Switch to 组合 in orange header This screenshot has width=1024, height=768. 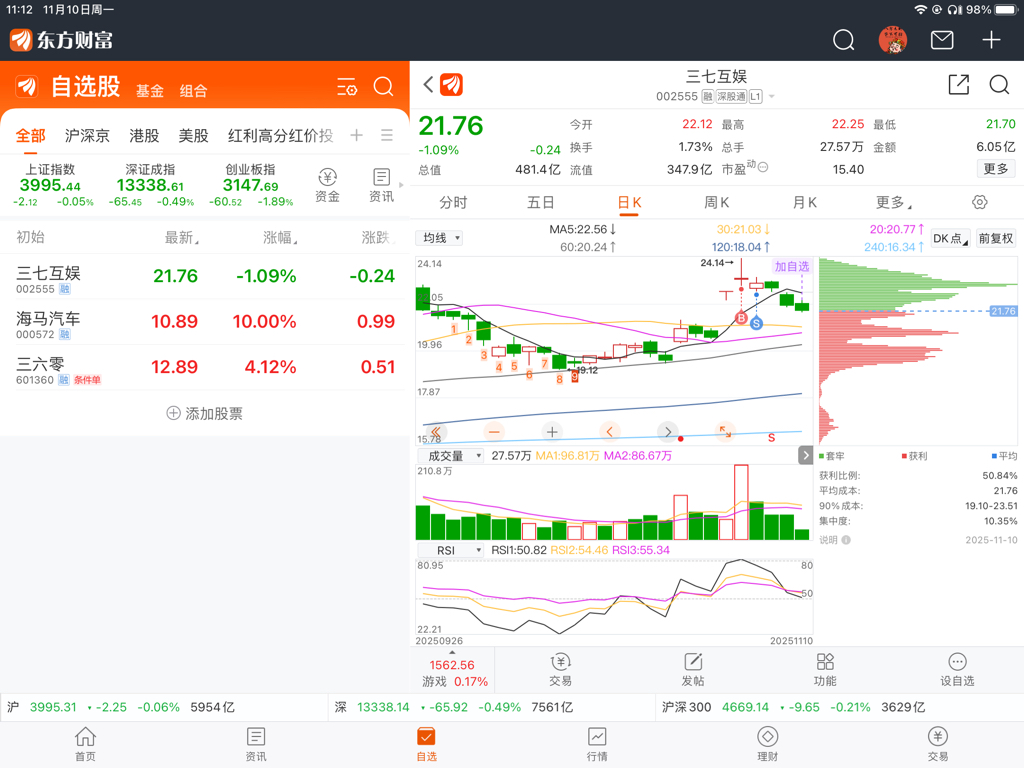193,91
